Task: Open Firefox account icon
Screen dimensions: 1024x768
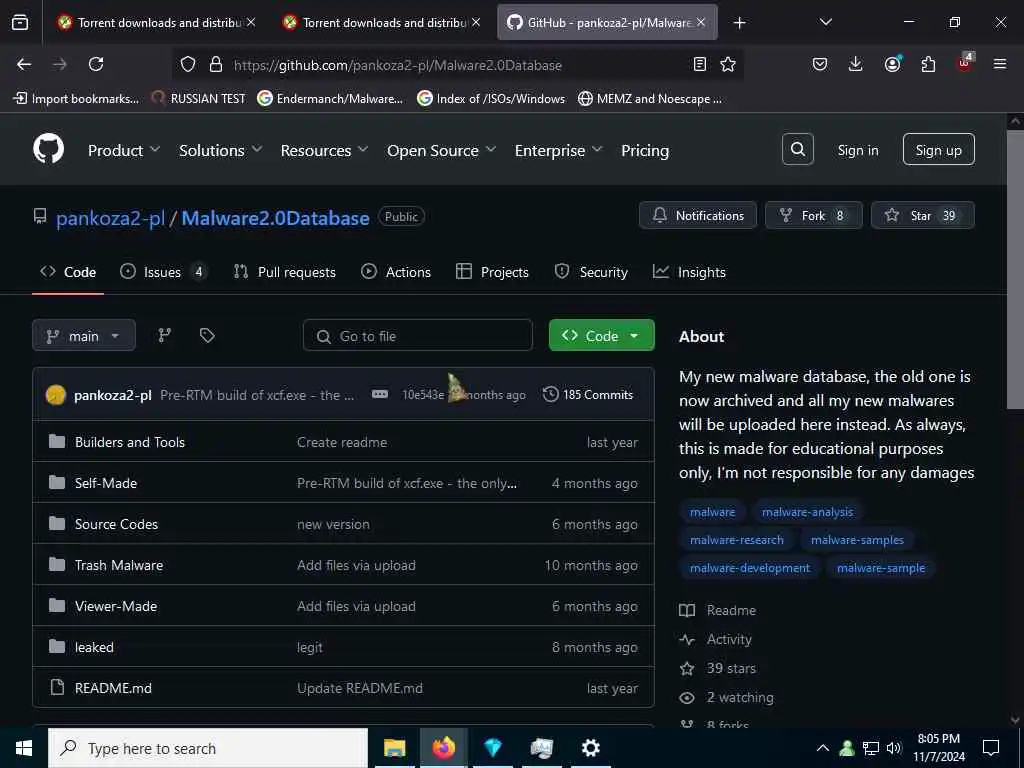Action: point(893,63)
